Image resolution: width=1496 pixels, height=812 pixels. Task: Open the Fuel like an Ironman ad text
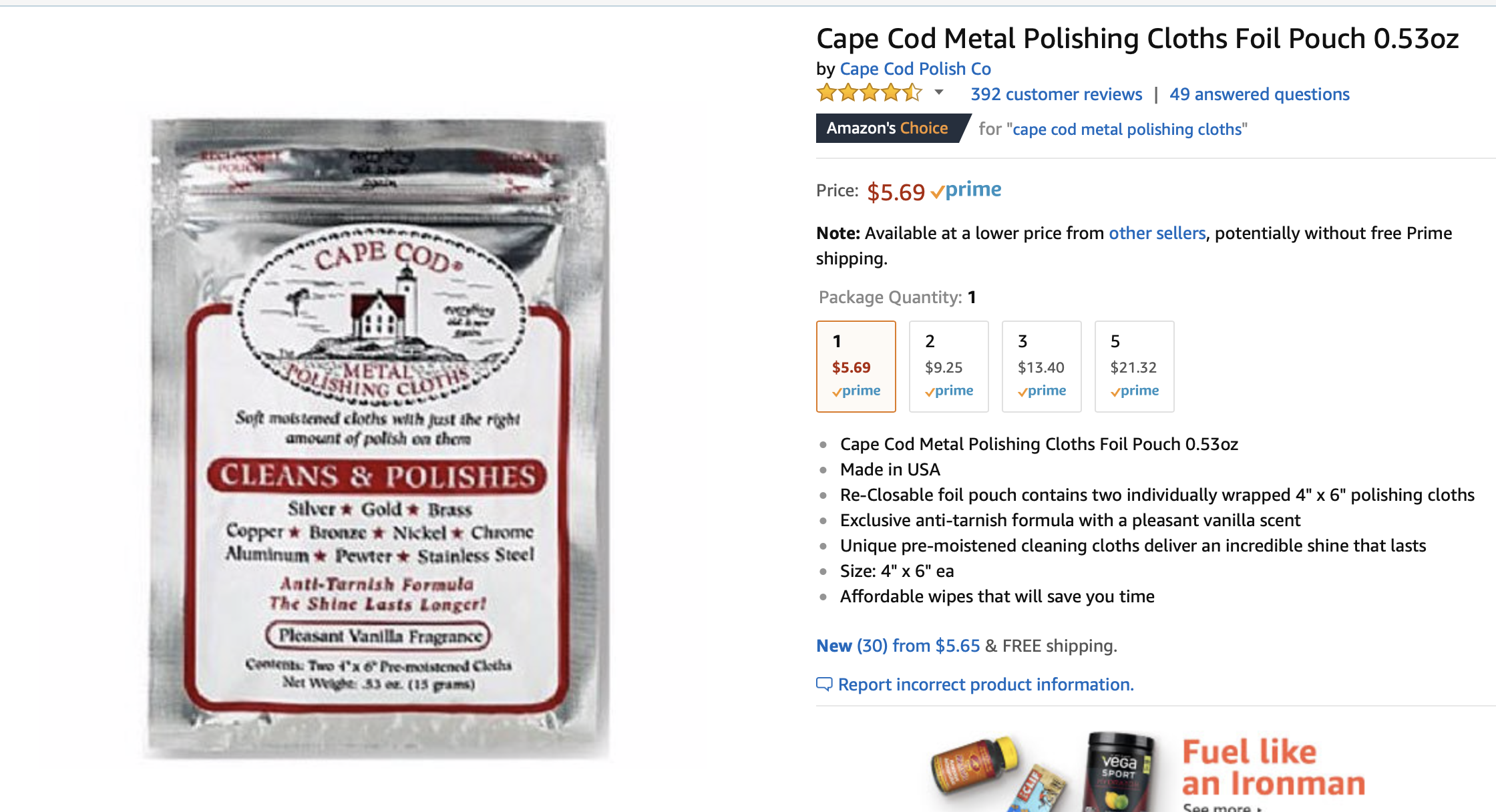tap(1274, 768)
